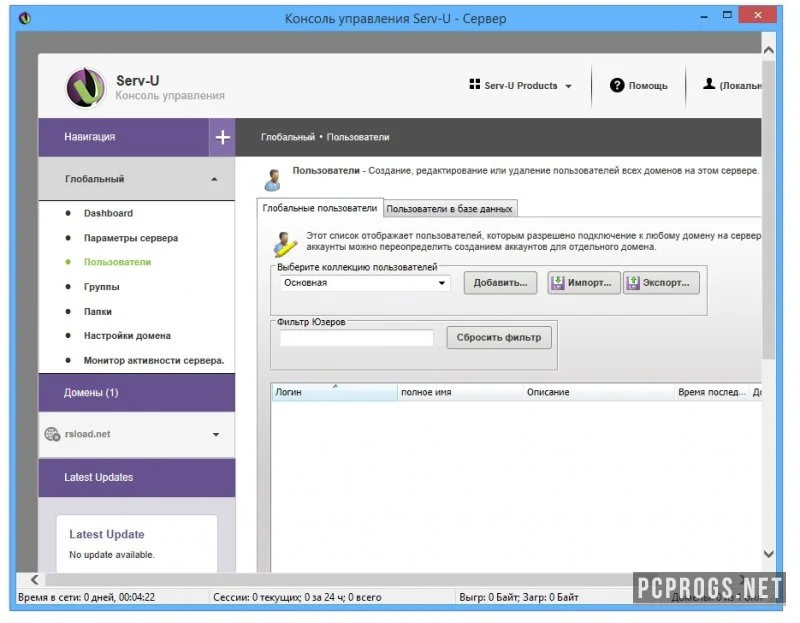This screenshot has height=623, width=800.
Task: Click the Выгр/Загр bytes status entry
Action: pos(519,597)
